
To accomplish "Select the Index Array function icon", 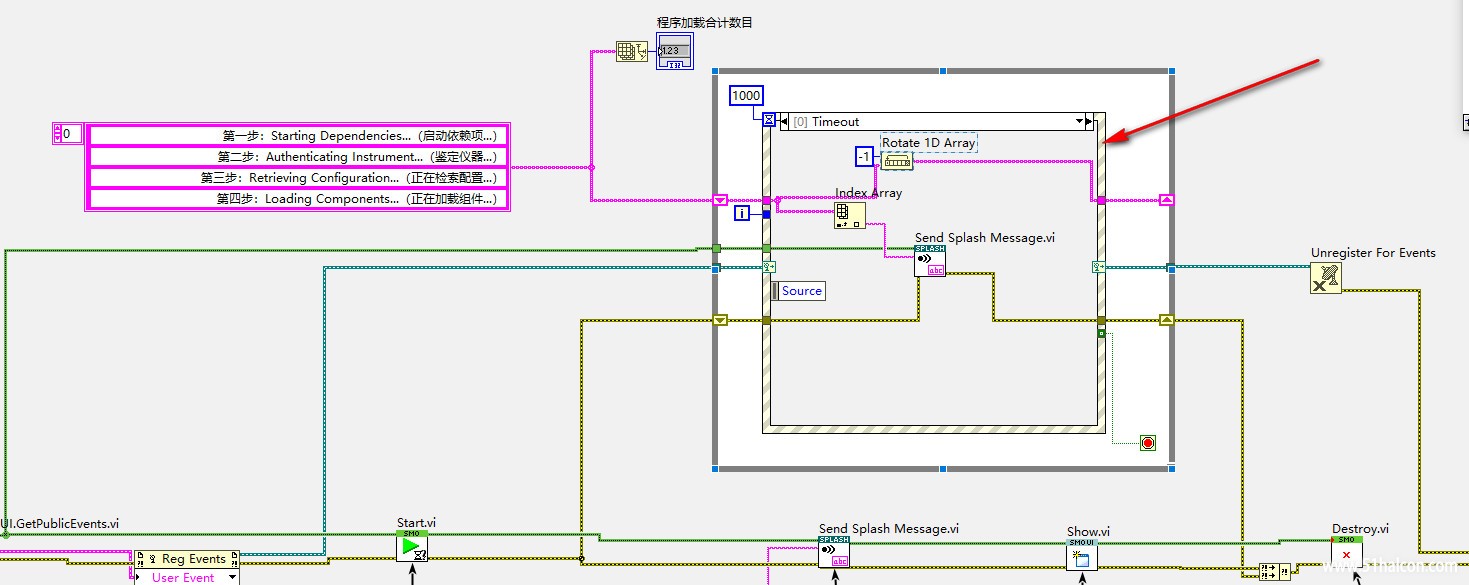I will (850, 214).
